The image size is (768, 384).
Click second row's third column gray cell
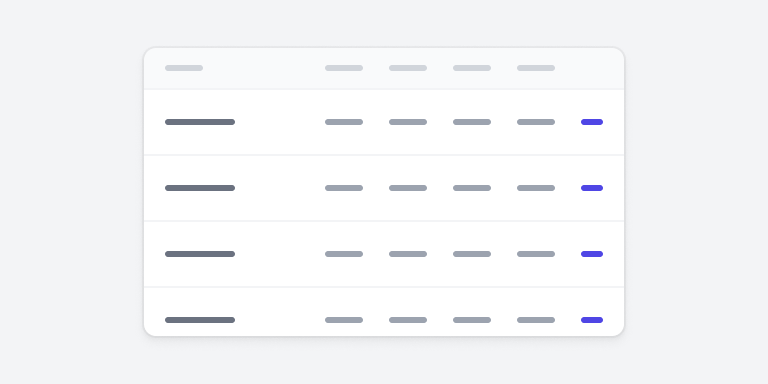coord(408,188)
